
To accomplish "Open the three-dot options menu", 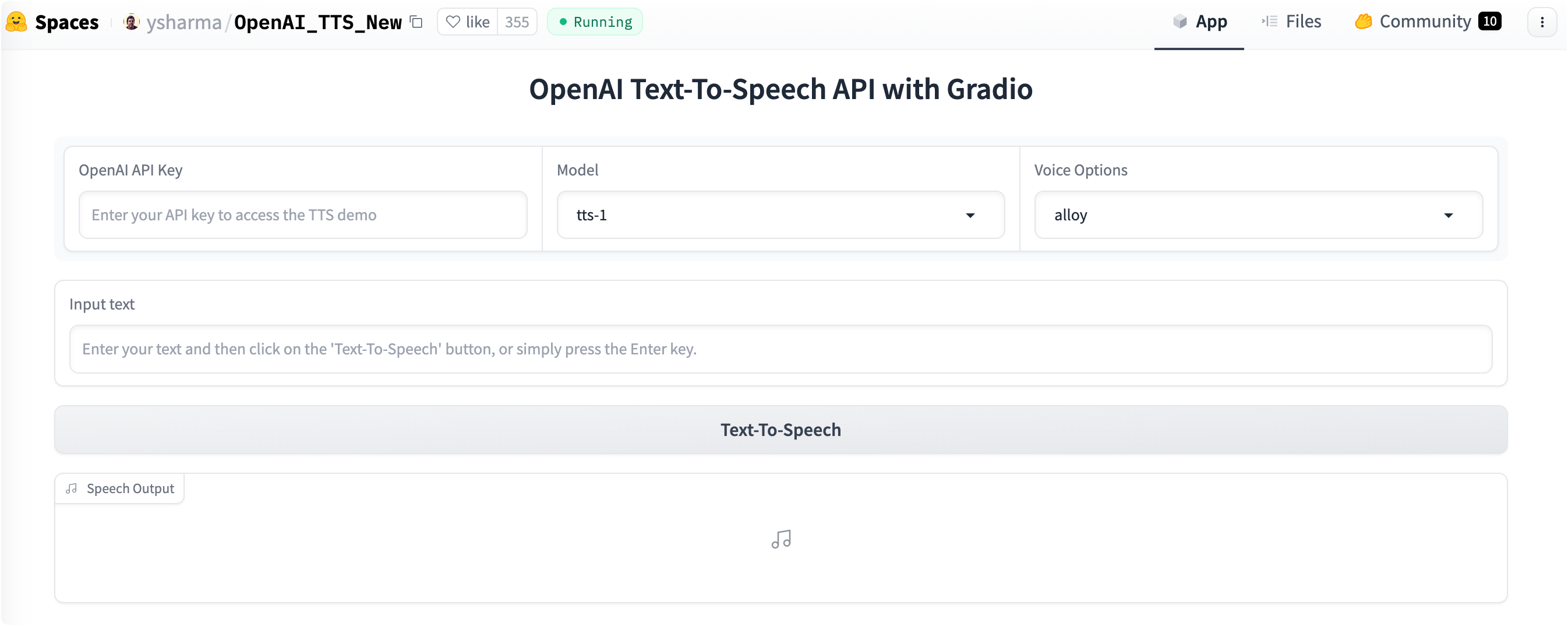I will coord(1542,22).
